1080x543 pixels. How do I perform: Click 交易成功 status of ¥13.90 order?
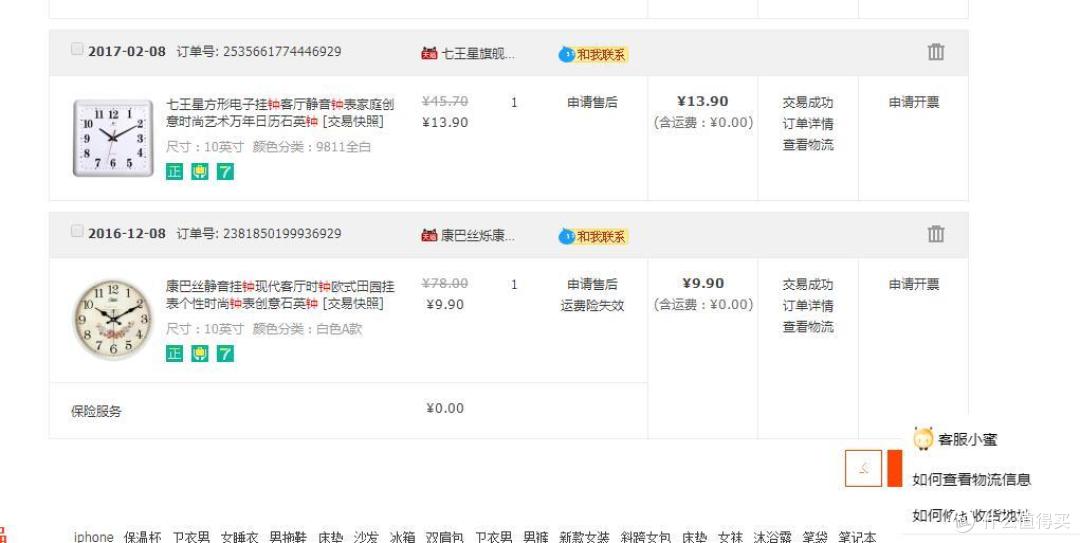tap(808, 102)
